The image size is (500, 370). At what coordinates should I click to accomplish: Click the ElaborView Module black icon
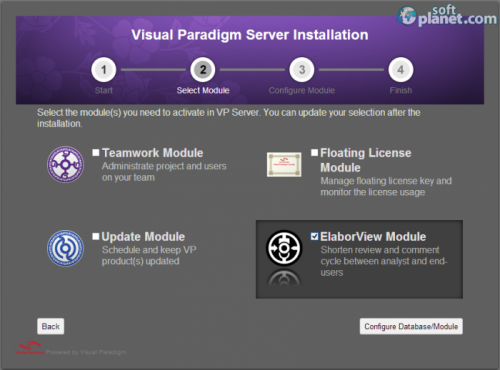(x=284, y=248)
